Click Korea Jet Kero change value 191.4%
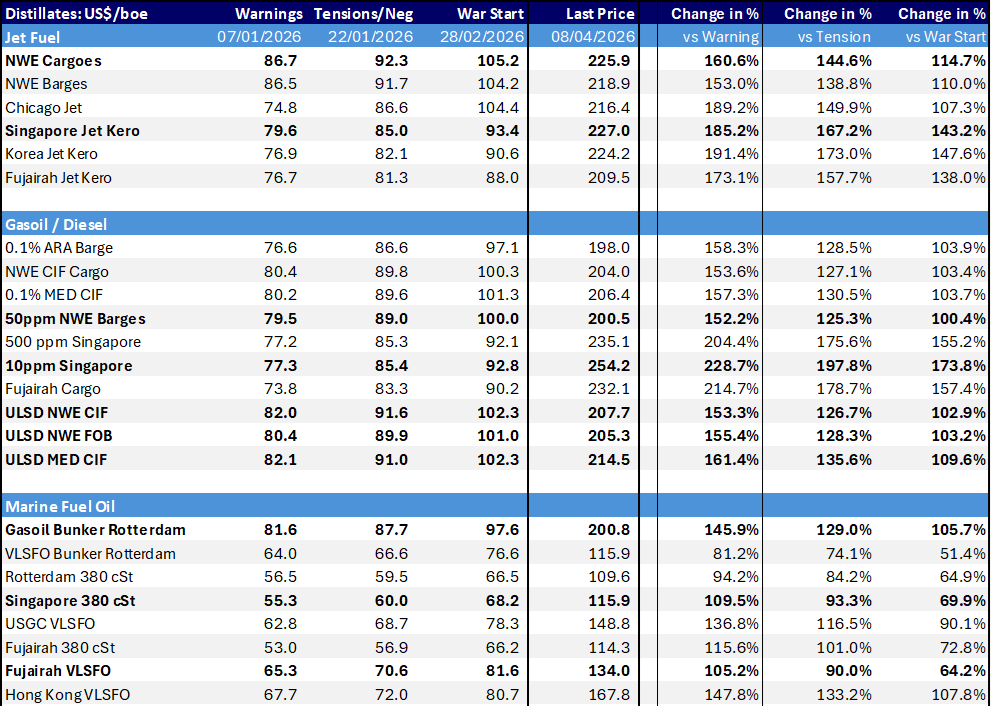 click(732, 154)
